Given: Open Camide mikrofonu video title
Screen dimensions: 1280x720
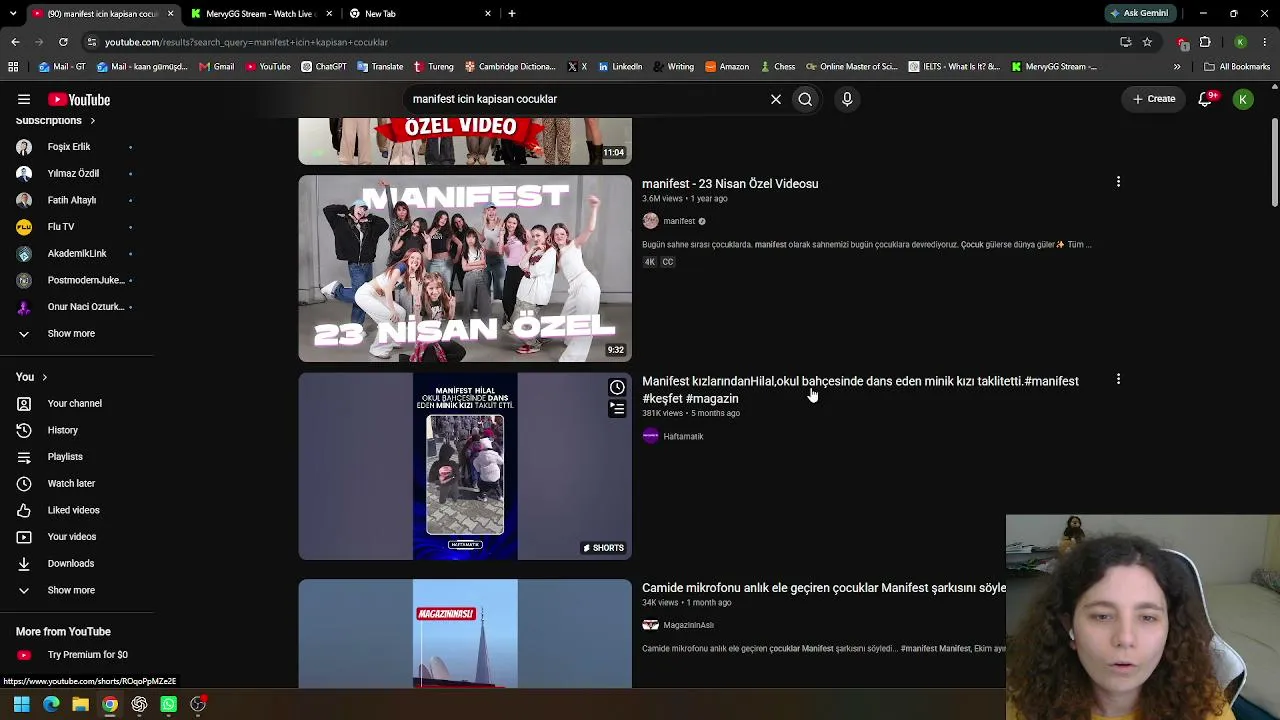Looking at the screenshot, I should click(x=824, y=588).
